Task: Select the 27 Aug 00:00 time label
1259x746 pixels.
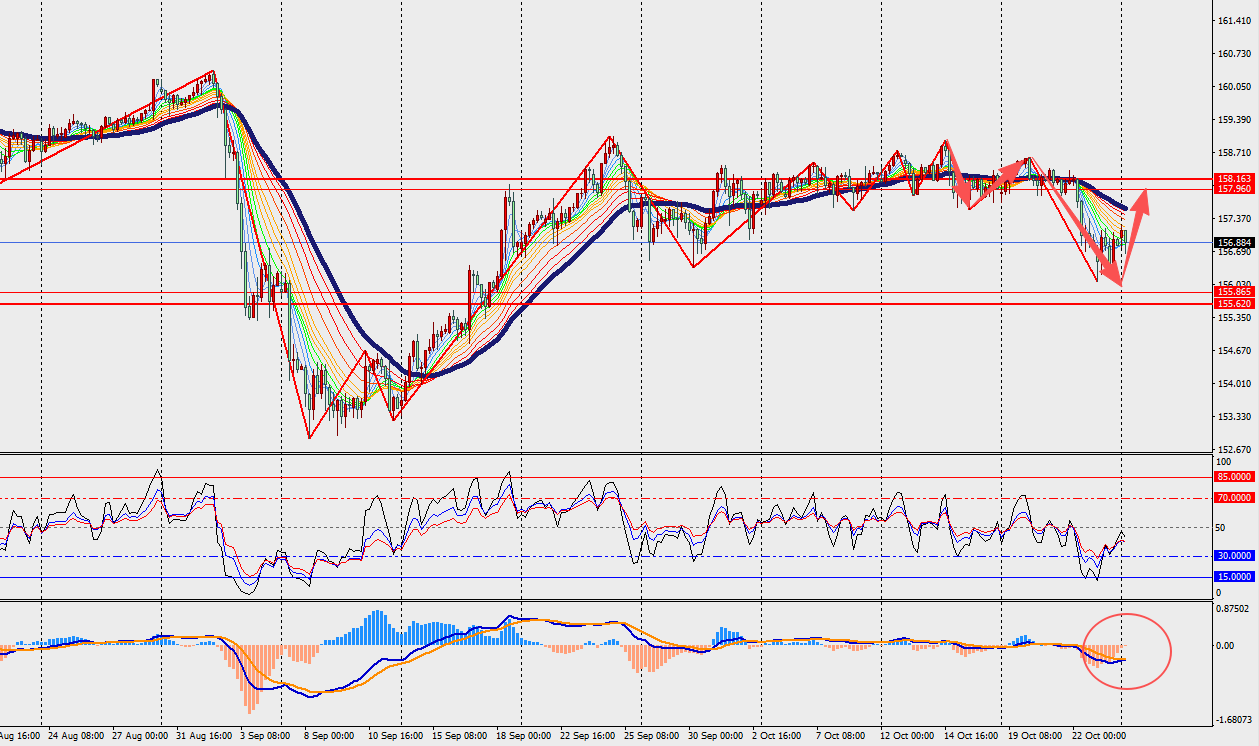Action: point(140,736)
